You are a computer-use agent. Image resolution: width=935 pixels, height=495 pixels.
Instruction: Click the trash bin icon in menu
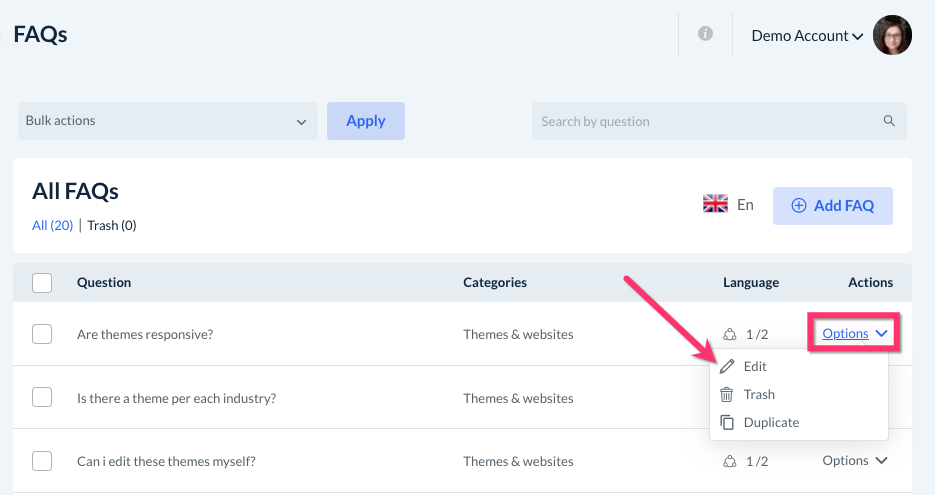727,395
